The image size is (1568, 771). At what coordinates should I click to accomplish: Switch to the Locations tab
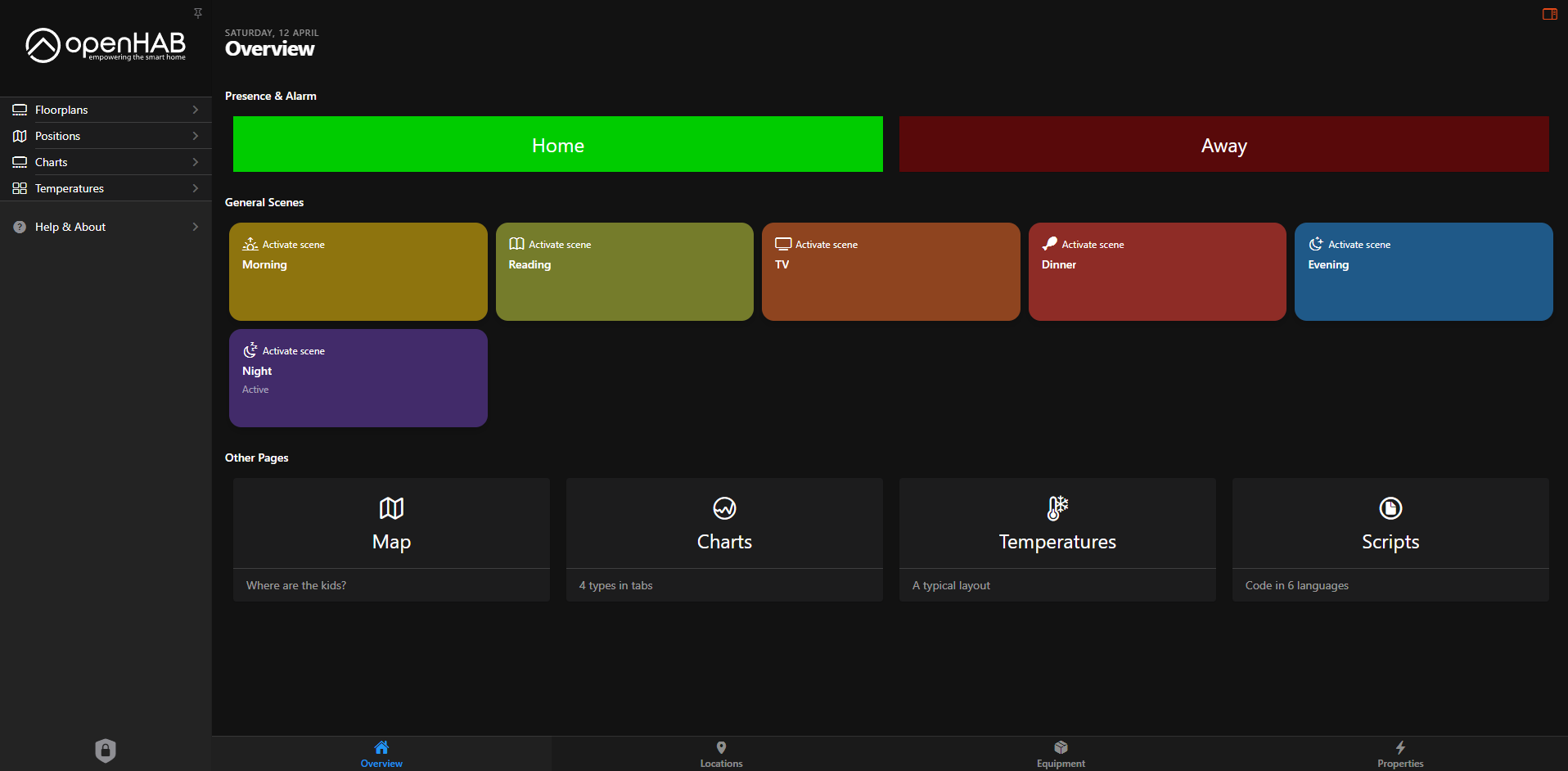click(721, 754)
